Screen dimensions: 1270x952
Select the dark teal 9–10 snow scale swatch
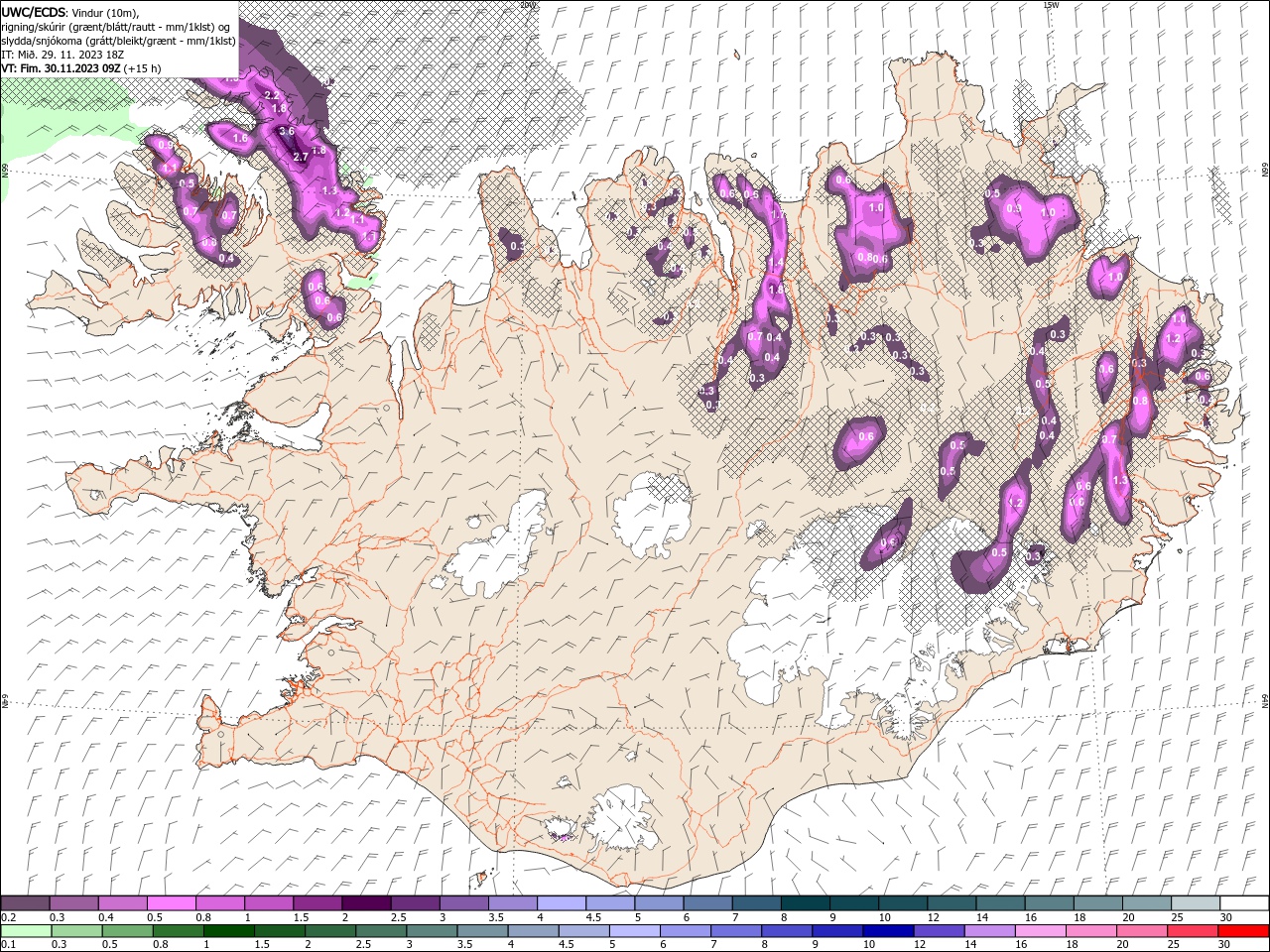[852, 903]
